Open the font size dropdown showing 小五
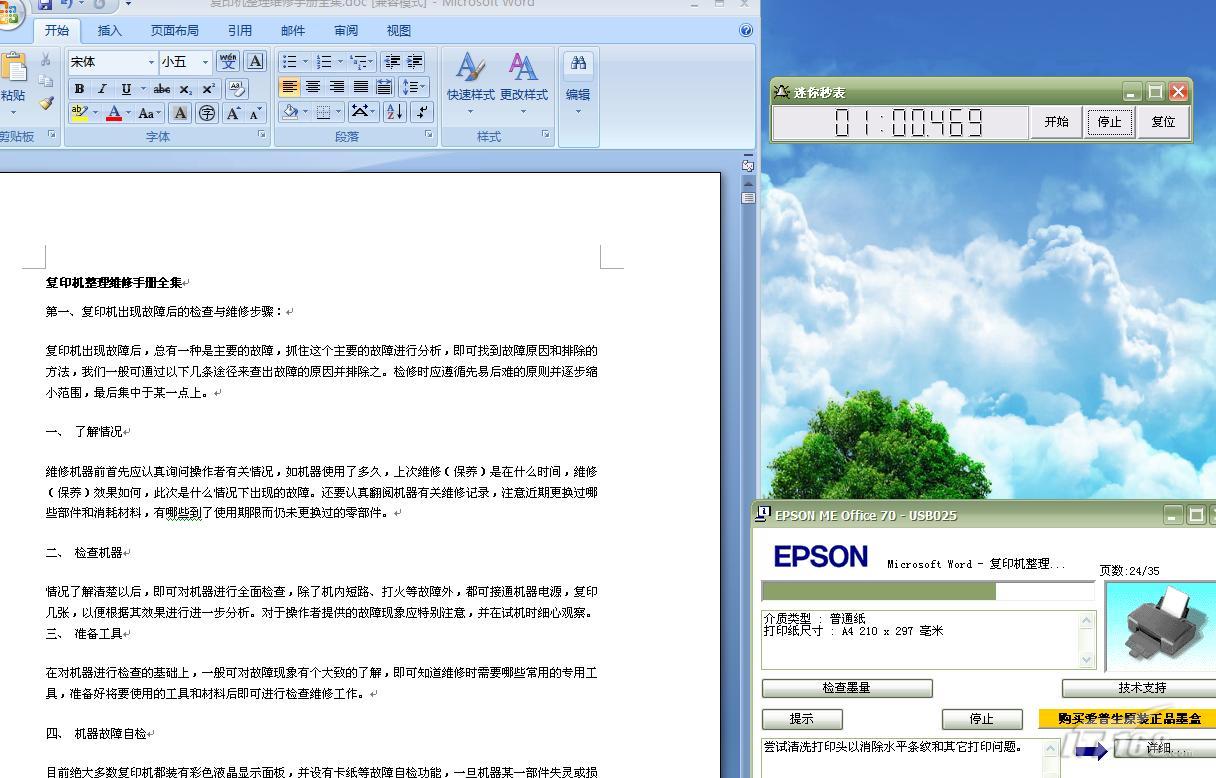Screen dimensions: 1216x778 (x=205, y=62)
